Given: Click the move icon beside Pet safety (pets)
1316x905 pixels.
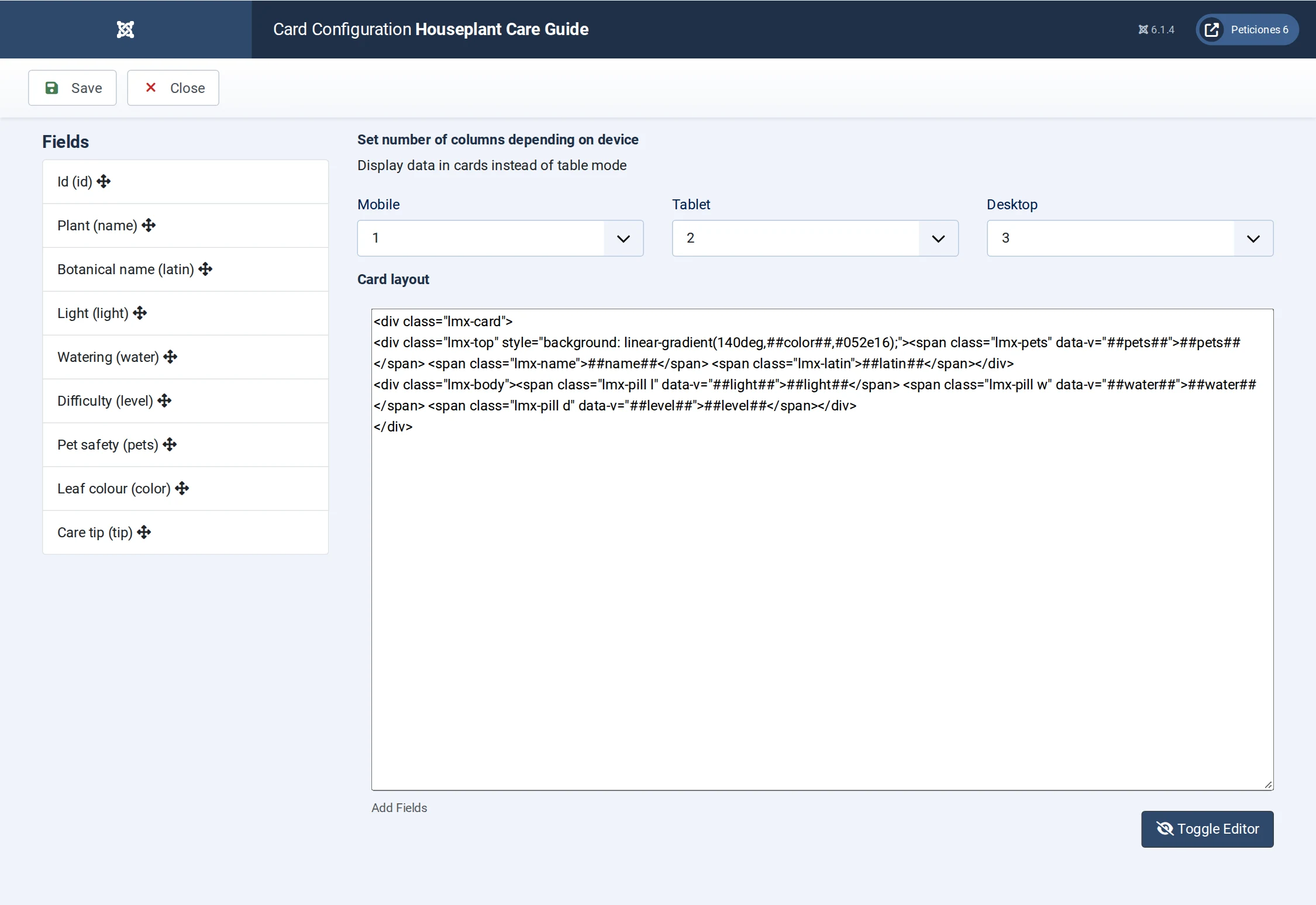Looking at the screenshot, I should pyautogui.click(x=170, y=445).
